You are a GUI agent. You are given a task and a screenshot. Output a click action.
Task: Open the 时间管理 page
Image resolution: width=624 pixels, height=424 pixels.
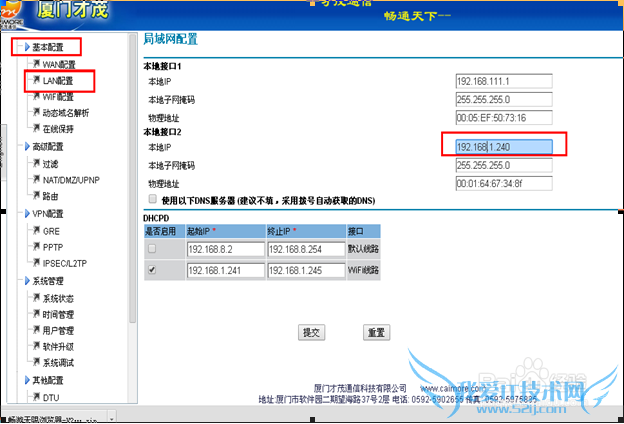(x=58, y=315)
